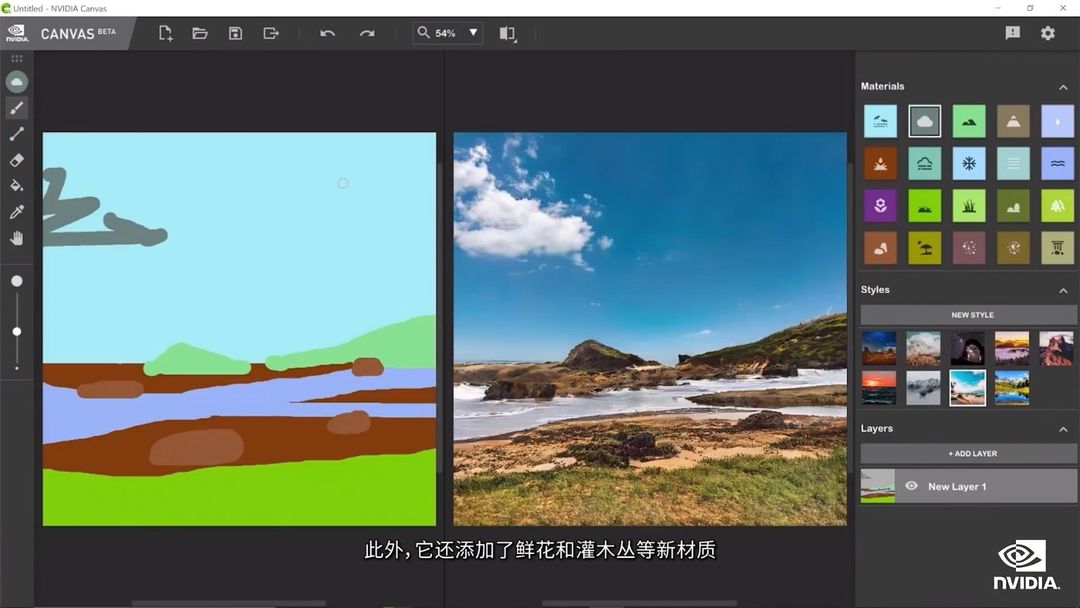
Task: Create a new canvas file
Action: (x=165, y=33)
